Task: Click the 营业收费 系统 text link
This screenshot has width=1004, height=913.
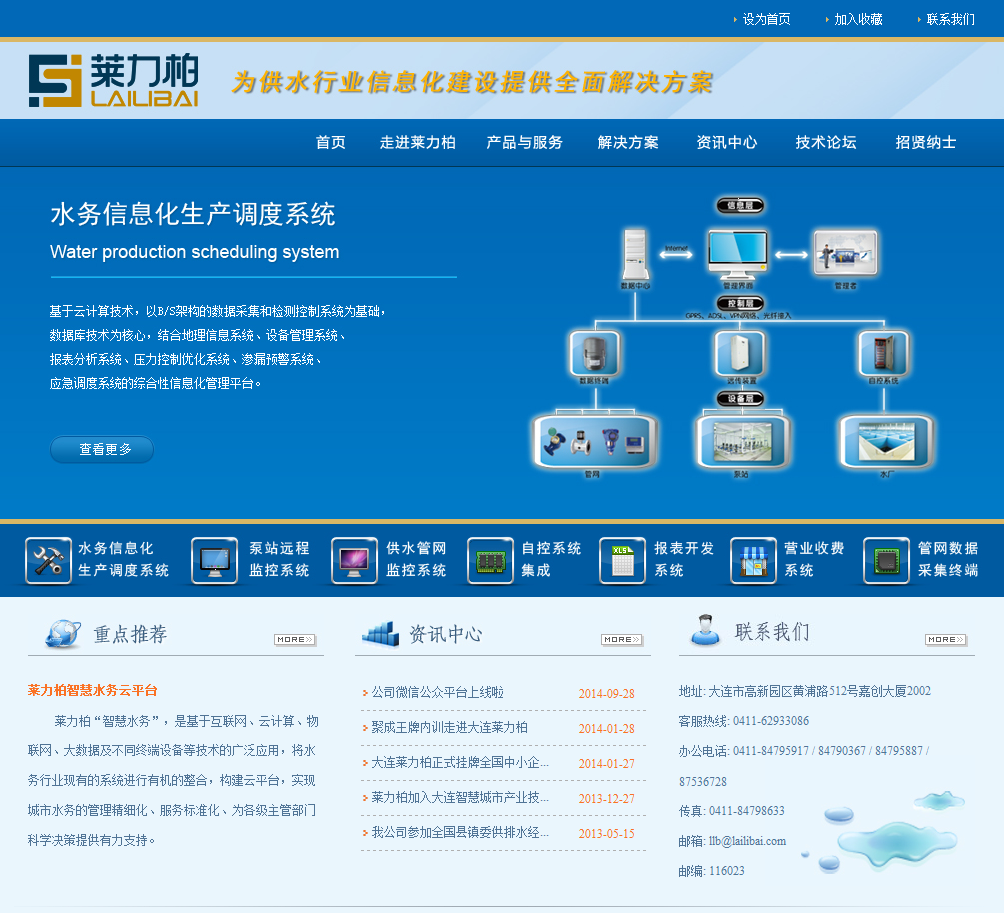Action: click(x=814, y=559)
